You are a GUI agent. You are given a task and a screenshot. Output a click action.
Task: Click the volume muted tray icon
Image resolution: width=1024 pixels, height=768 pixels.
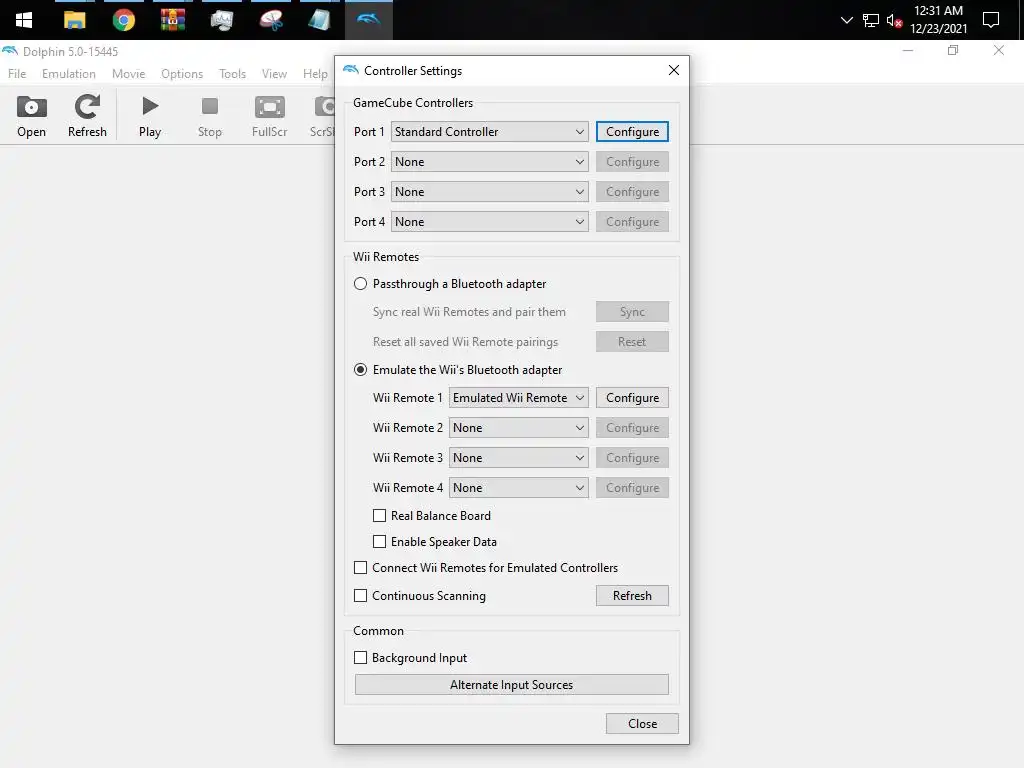[894, 20]
